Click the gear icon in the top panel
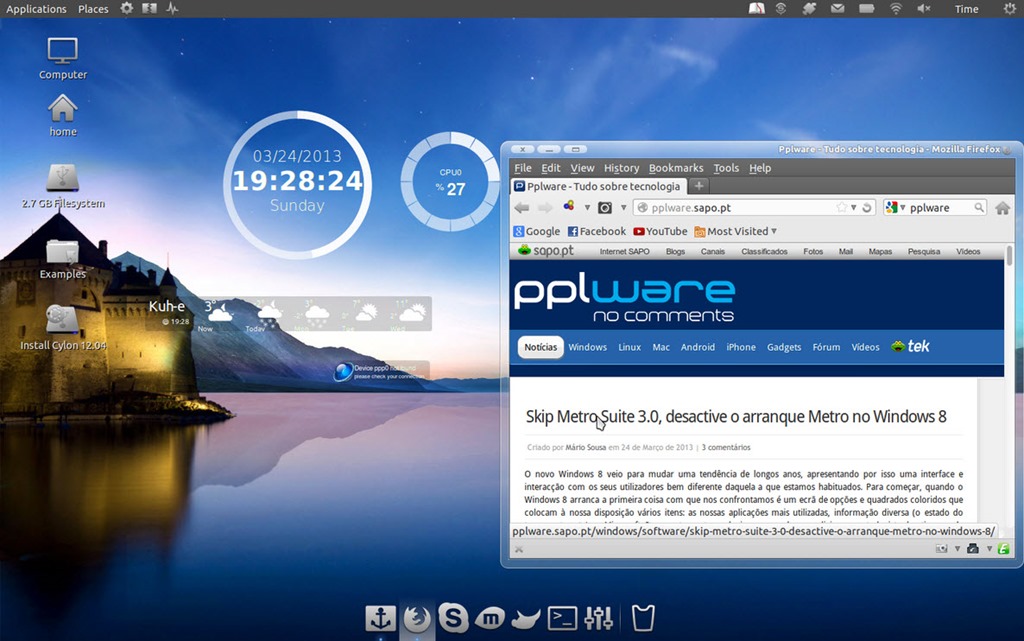1024x641 pixels. pos(127,8)
